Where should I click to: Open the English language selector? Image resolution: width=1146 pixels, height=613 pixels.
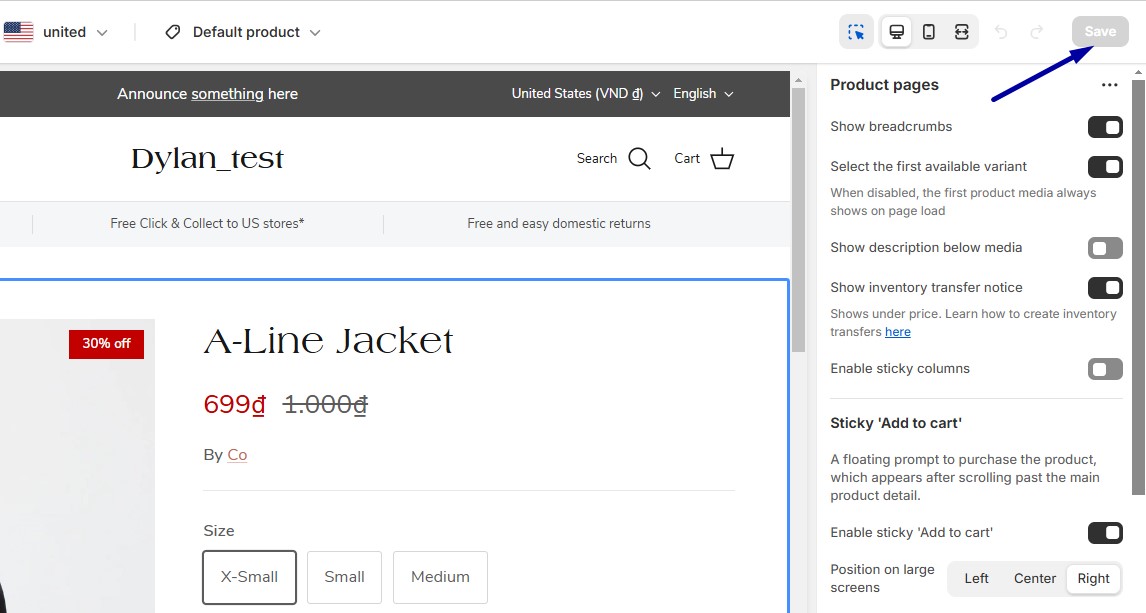coord(703,94)
